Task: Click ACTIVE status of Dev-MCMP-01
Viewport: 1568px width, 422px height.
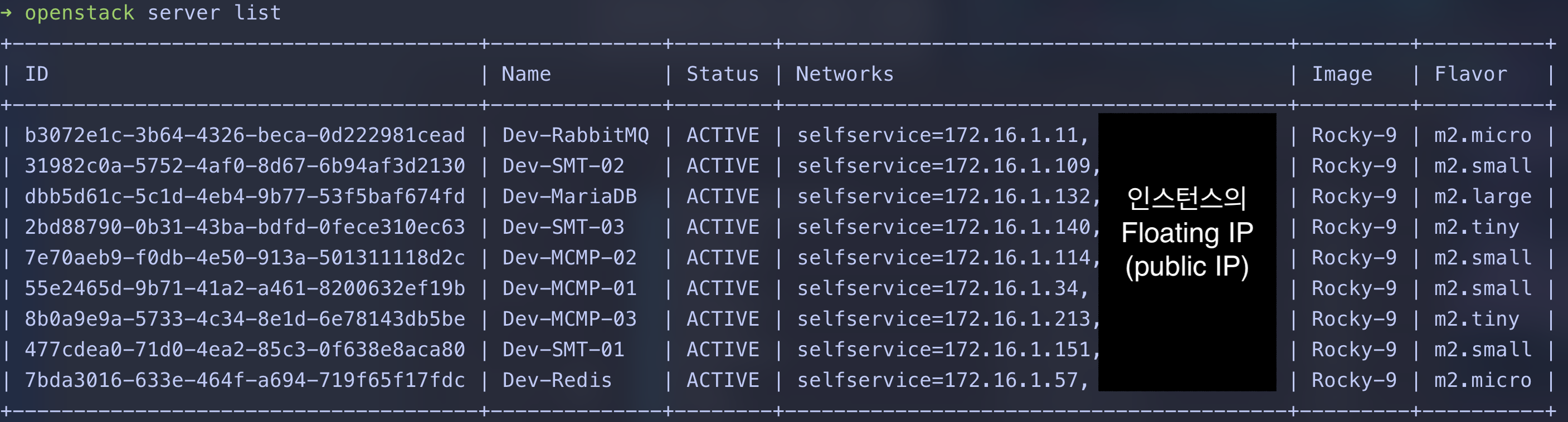Action: pyautogui.click(x=723, y=289)
